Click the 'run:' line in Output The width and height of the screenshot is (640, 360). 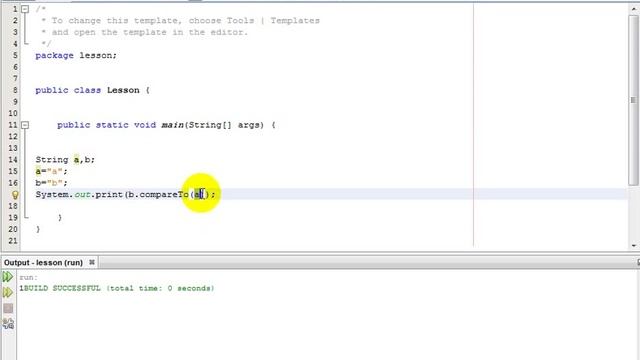(x=29, y=278)
